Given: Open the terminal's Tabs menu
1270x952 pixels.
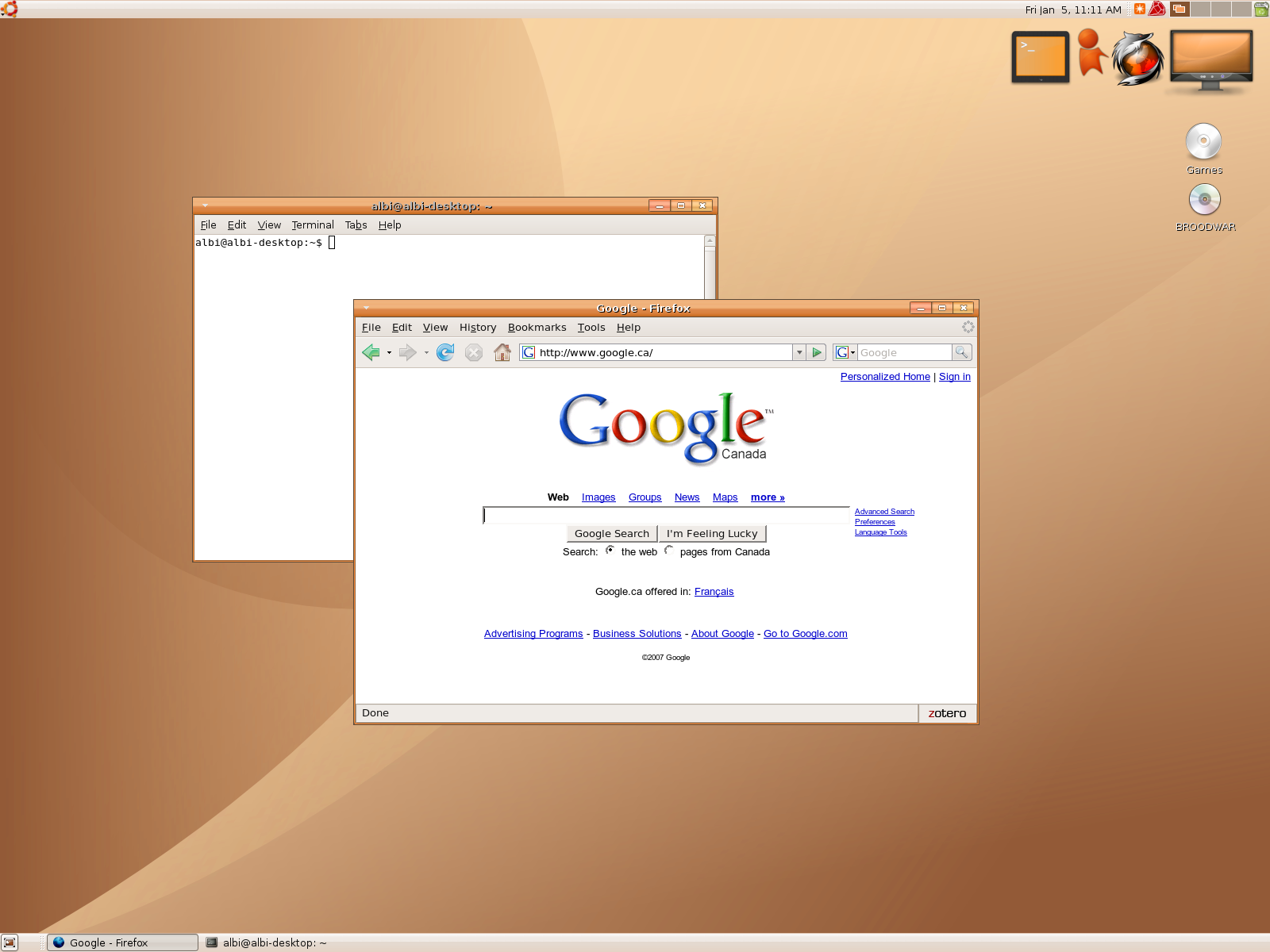Looking at the screenshot, I should pyautogui.click(x=356, y=225).
